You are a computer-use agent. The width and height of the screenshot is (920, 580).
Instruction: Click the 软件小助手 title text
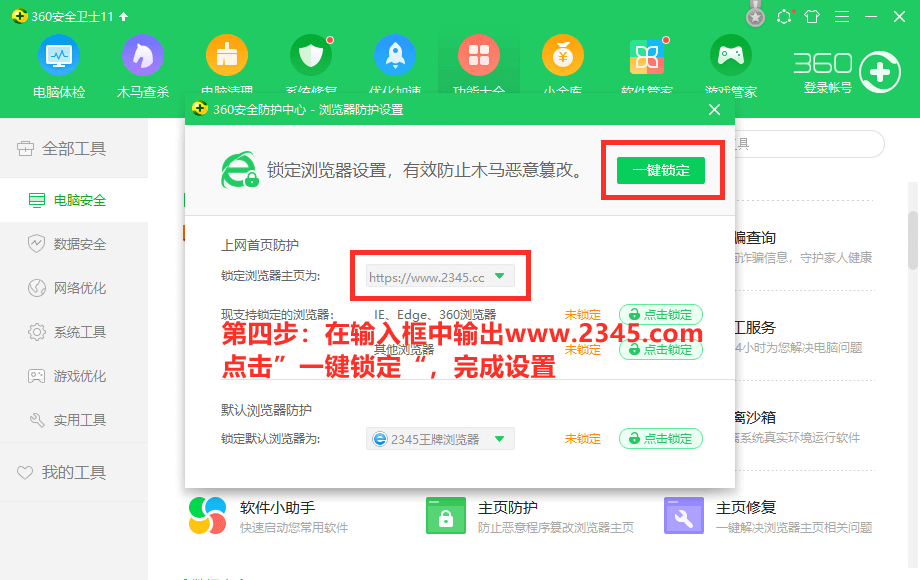[278, 507]
